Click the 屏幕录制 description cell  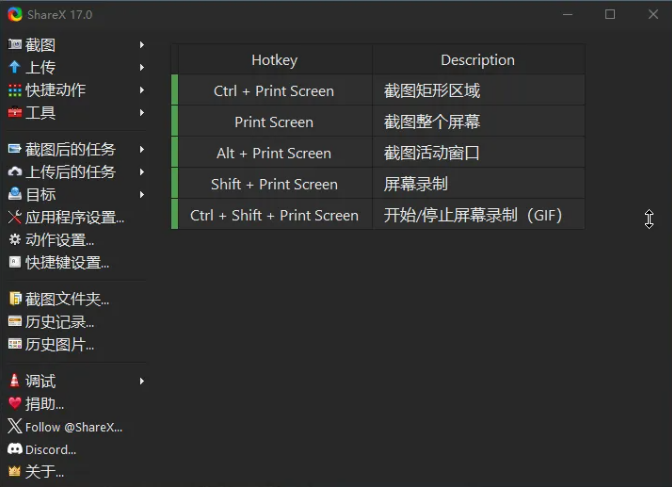pos(478,184)
